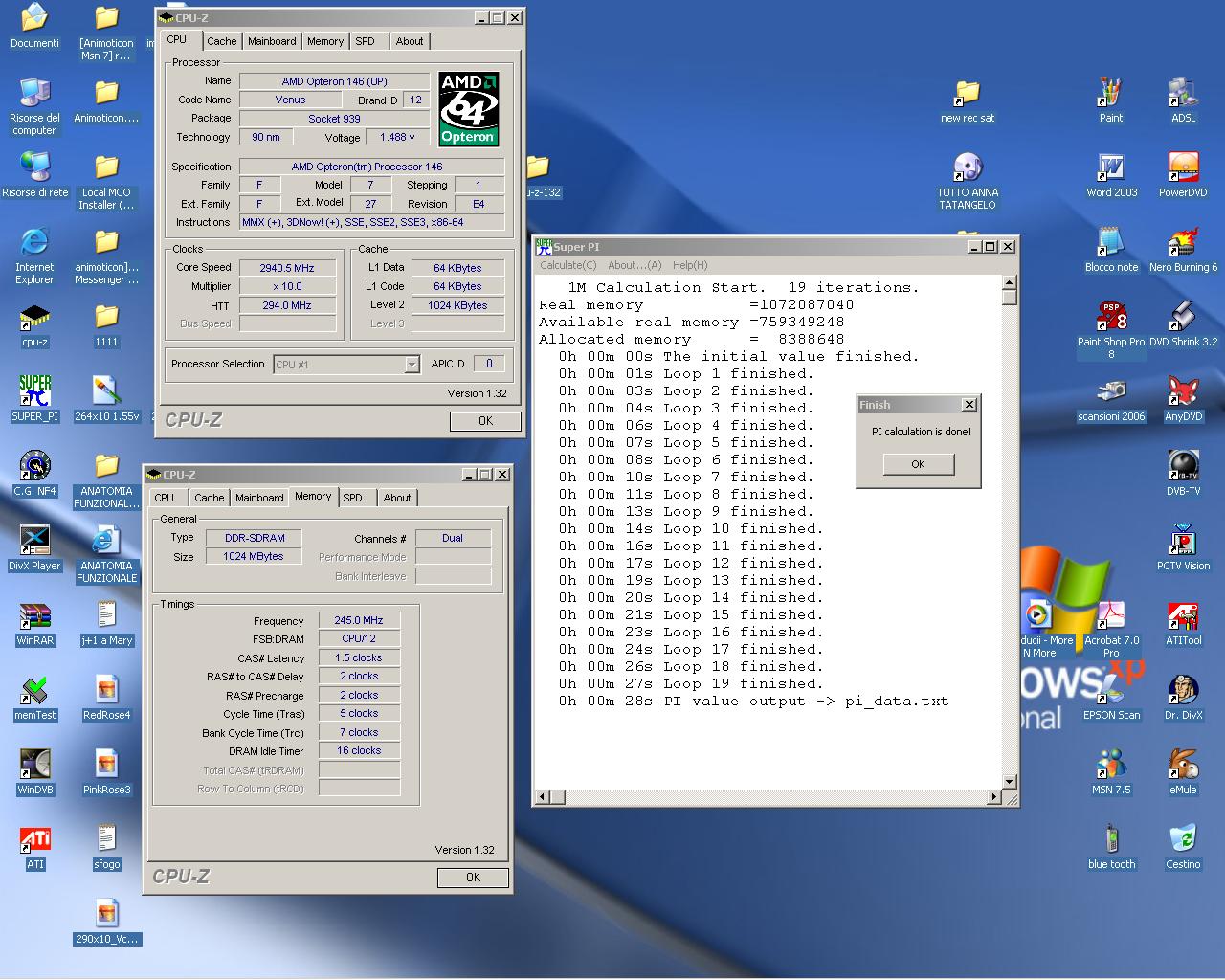Select the ATI desktop shortcut
The width and height of the screenshot is (1225, 980).
click(34, 847)
